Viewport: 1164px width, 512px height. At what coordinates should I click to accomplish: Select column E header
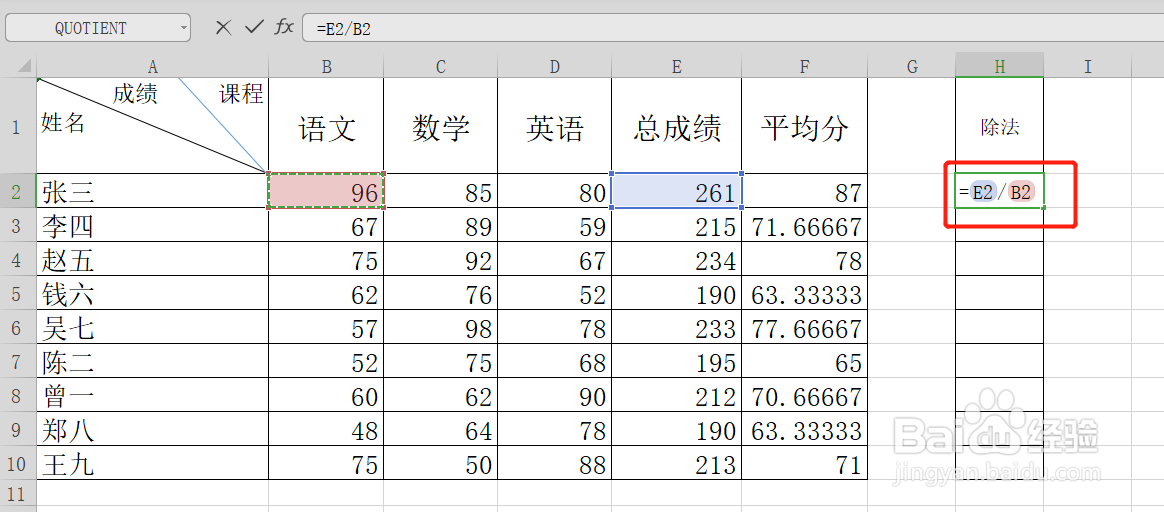tap(676, 67)
